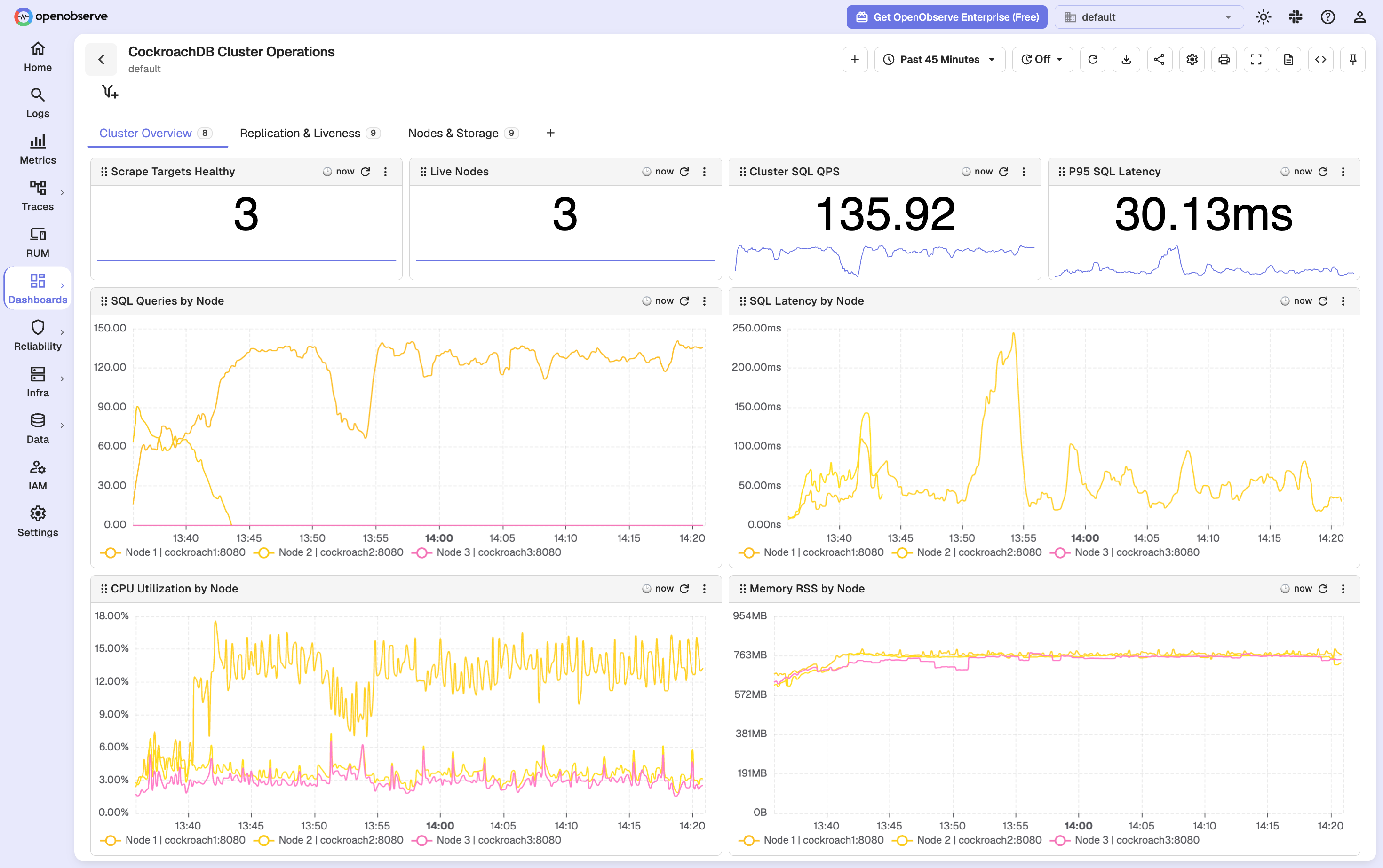
Task: Open dashboard settings gear in toolbar
Action: pos(1192,59)
